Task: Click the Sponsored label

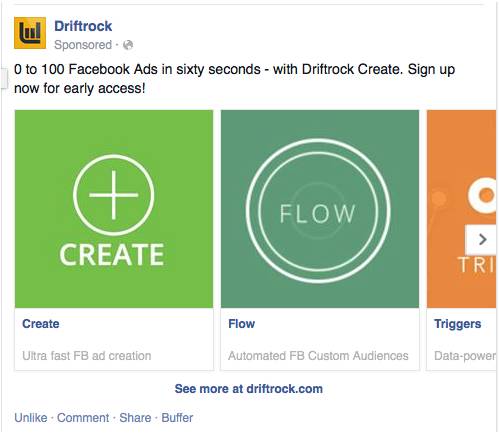Action: [x=83, y=45]
